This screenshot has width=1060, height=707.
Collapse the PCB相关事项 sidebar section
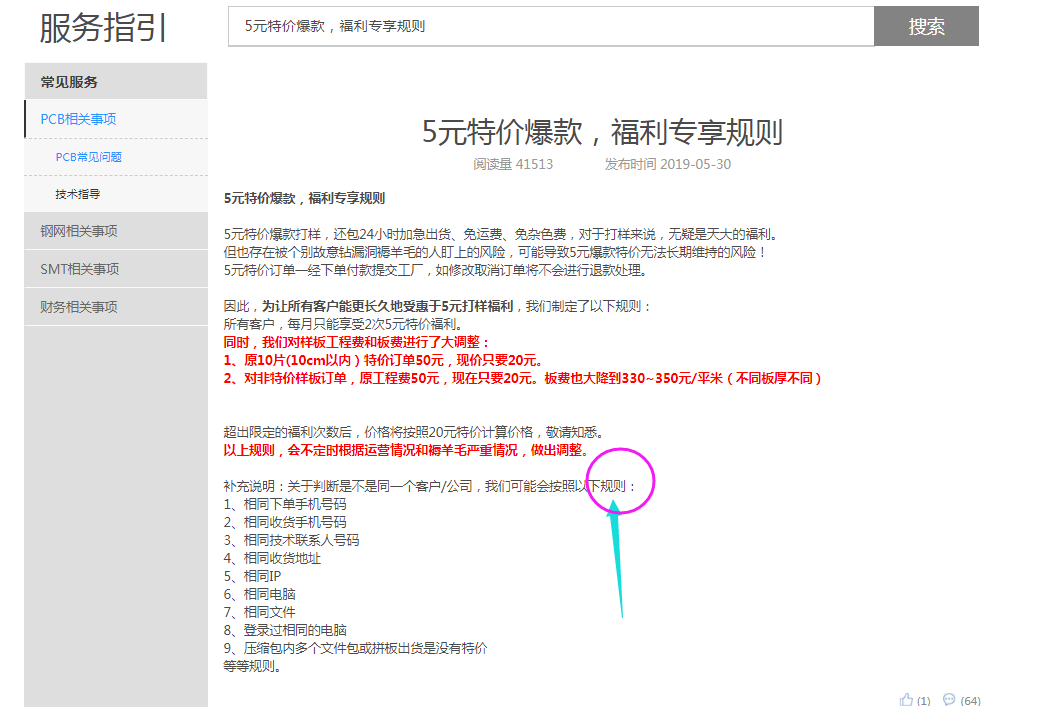coord(78,119)
